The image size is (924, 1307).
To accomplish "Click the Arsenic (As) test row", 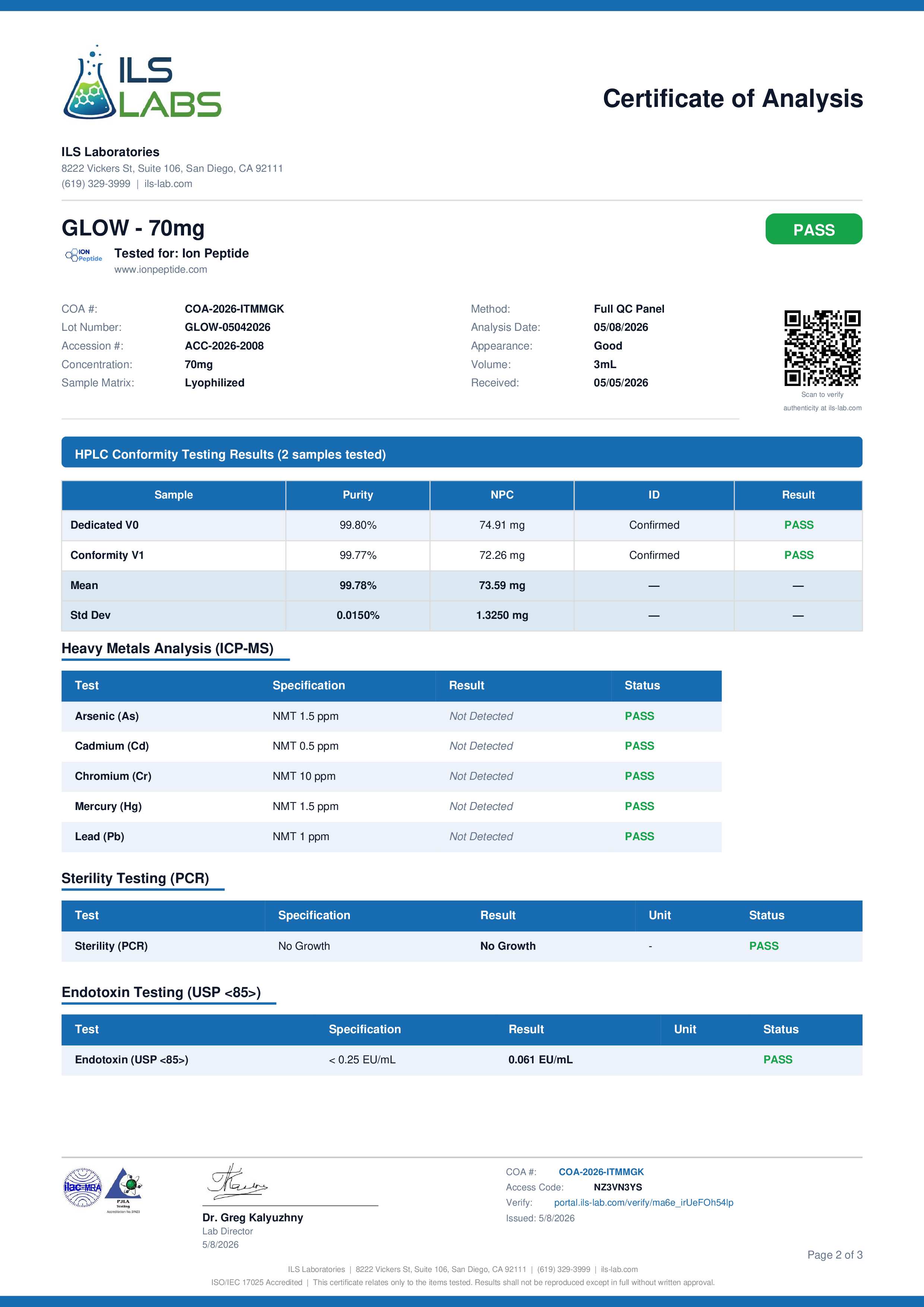I will point(391,716).
